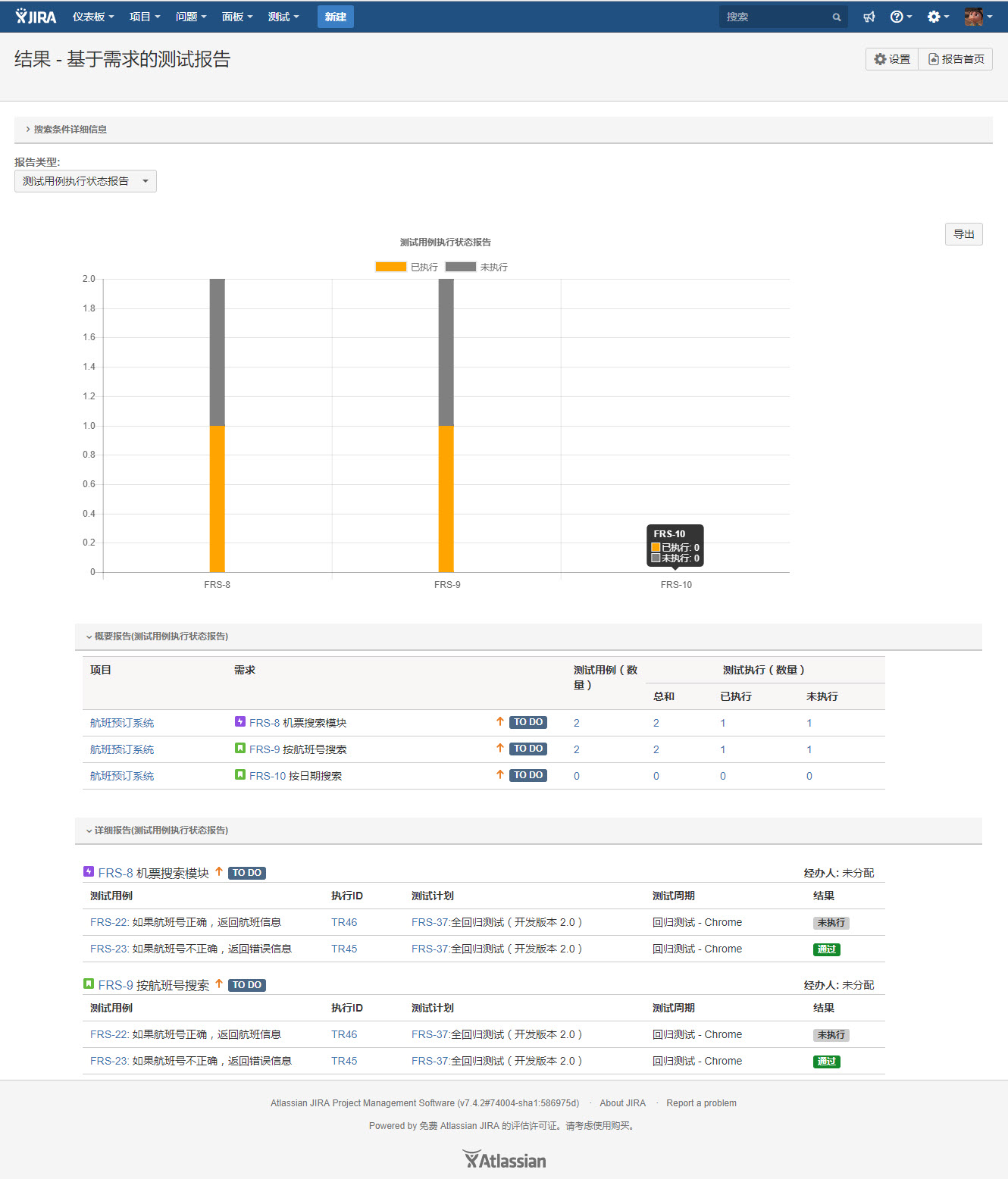
Task: Open FRS-23 test case under FRS-8
Action: 191,949
